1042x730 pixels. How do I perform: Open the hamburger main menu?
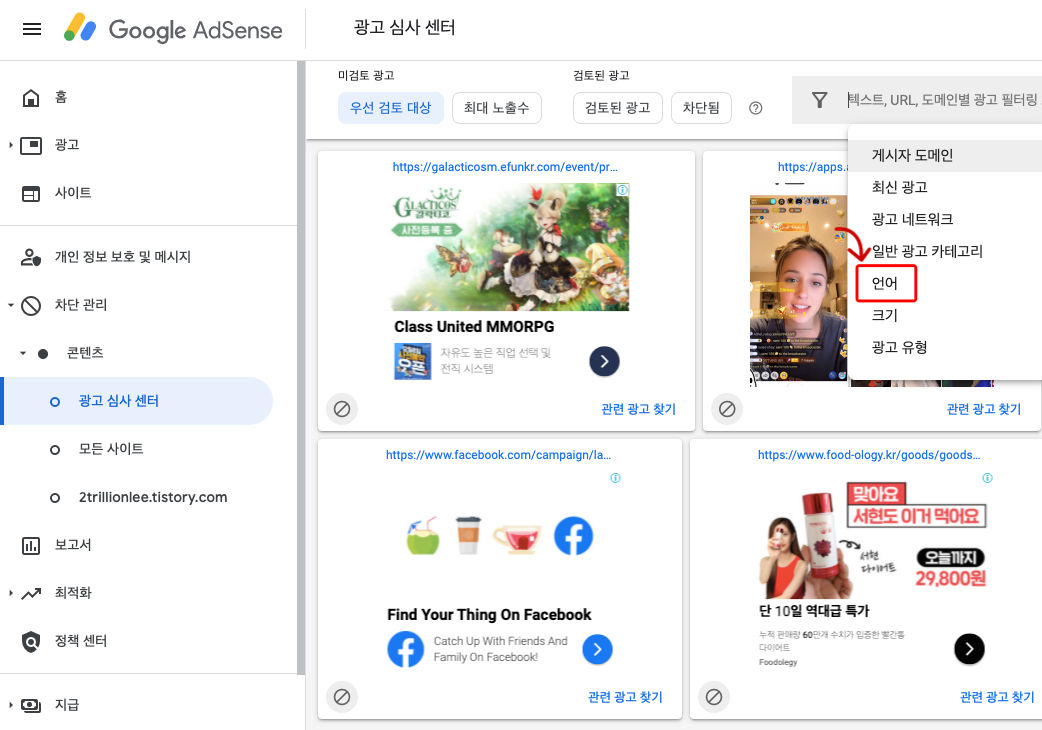pos(32,29)
